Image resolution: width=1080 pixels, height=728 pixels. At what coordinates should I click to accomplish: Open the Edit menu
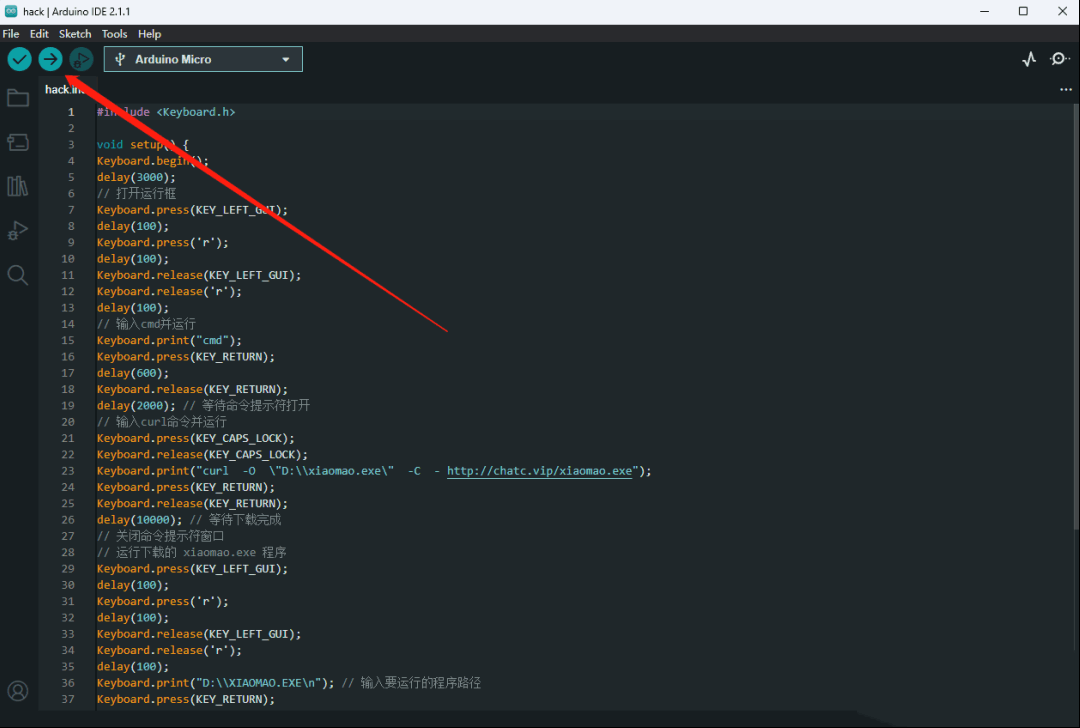click(39, 34)
